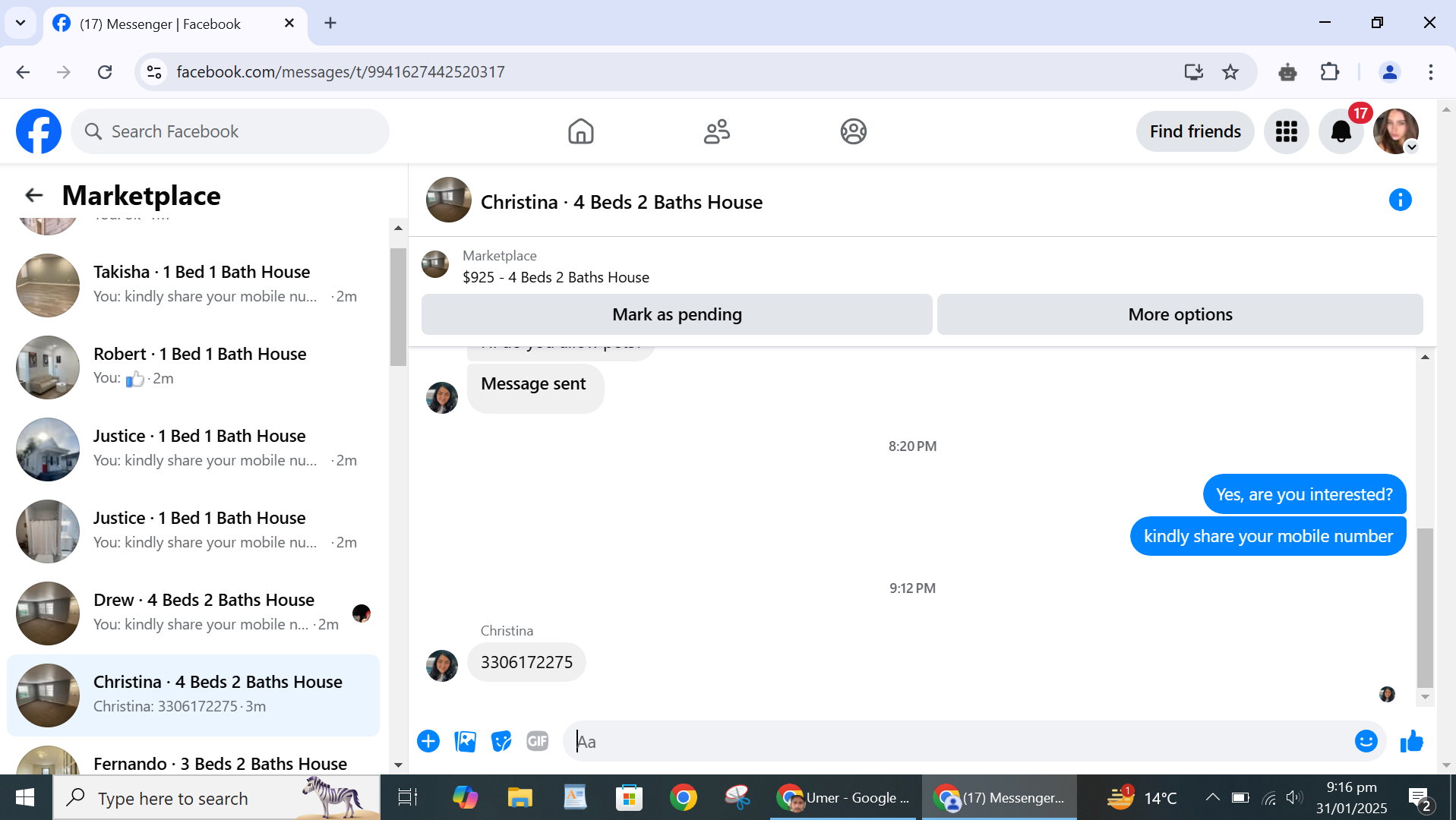Image resolution: width=1456 pixels, height=820 pixels.
Task: Click the Find friends button
Action: coord(1195,131)
